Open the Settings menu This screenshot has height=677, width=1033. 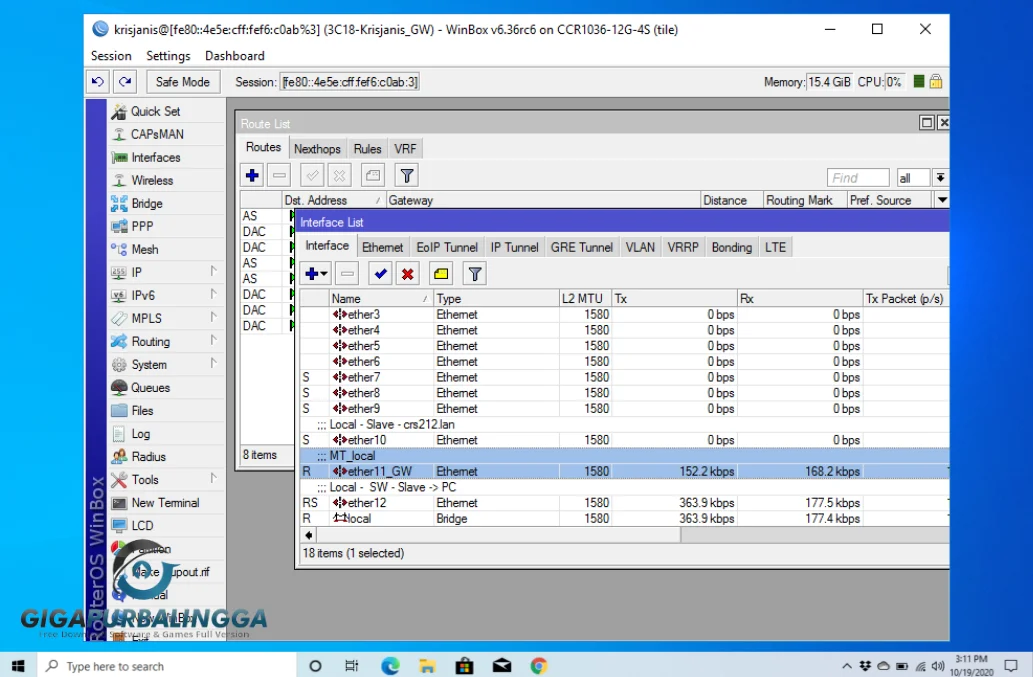coord(168,56)
